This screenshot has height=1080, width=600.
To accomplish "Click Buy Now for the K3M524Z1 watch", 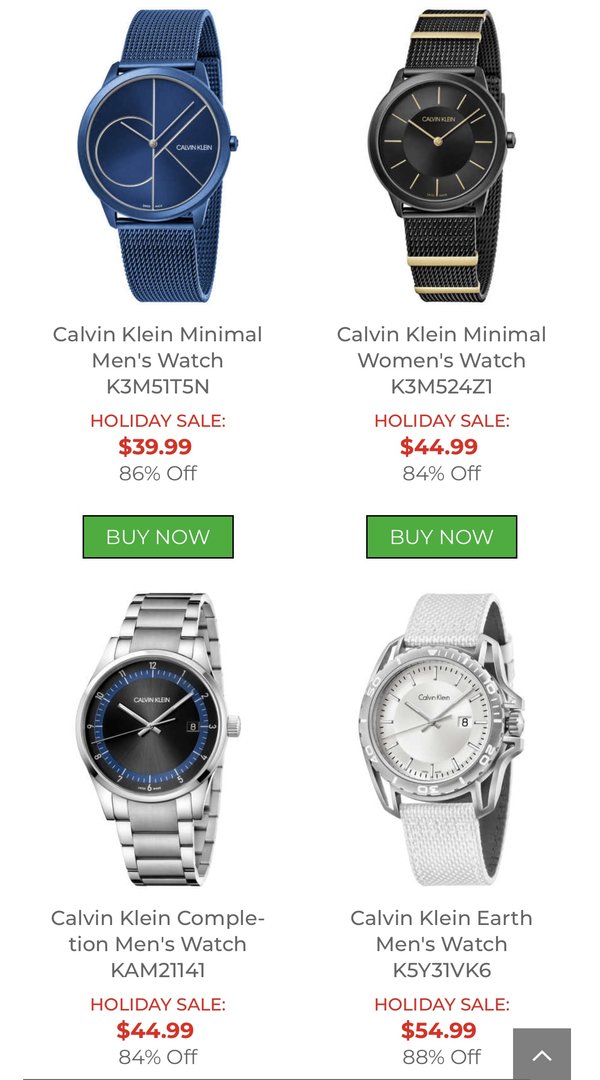I will [x=442, y=537].
